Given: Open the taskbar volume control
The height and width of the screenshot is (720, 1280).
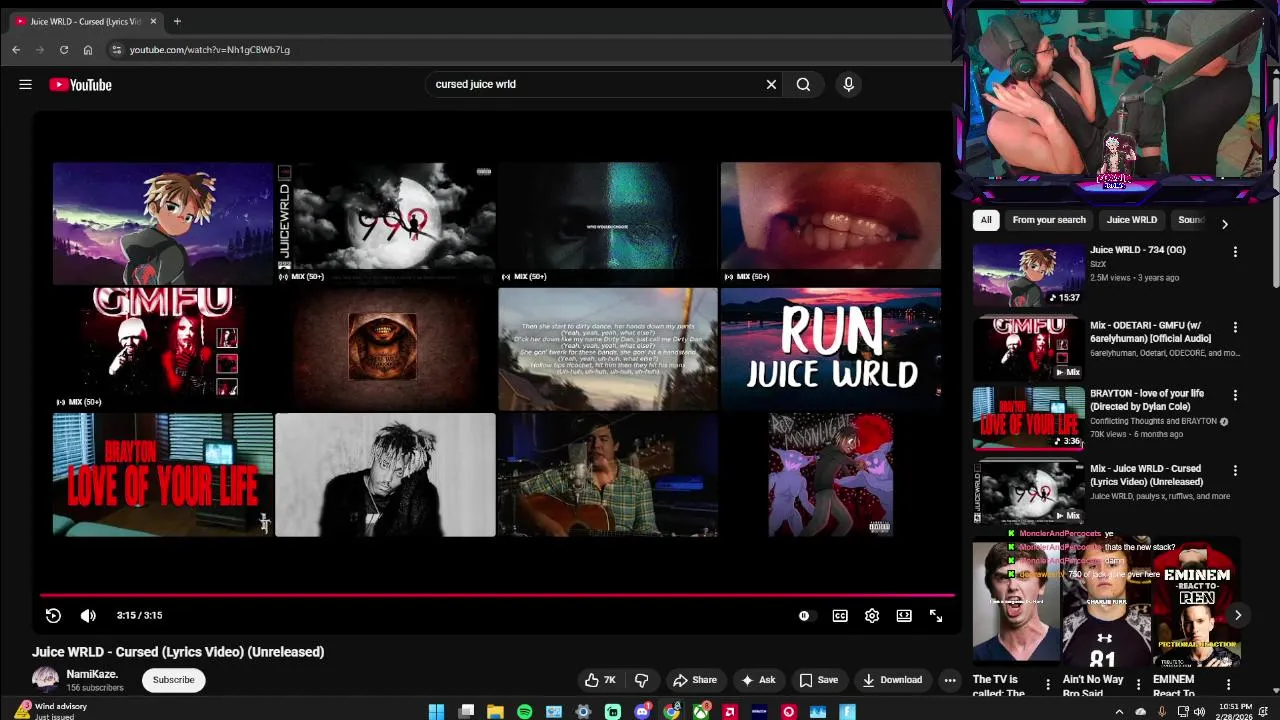Looking at the screenshot, I should 1199,712.
